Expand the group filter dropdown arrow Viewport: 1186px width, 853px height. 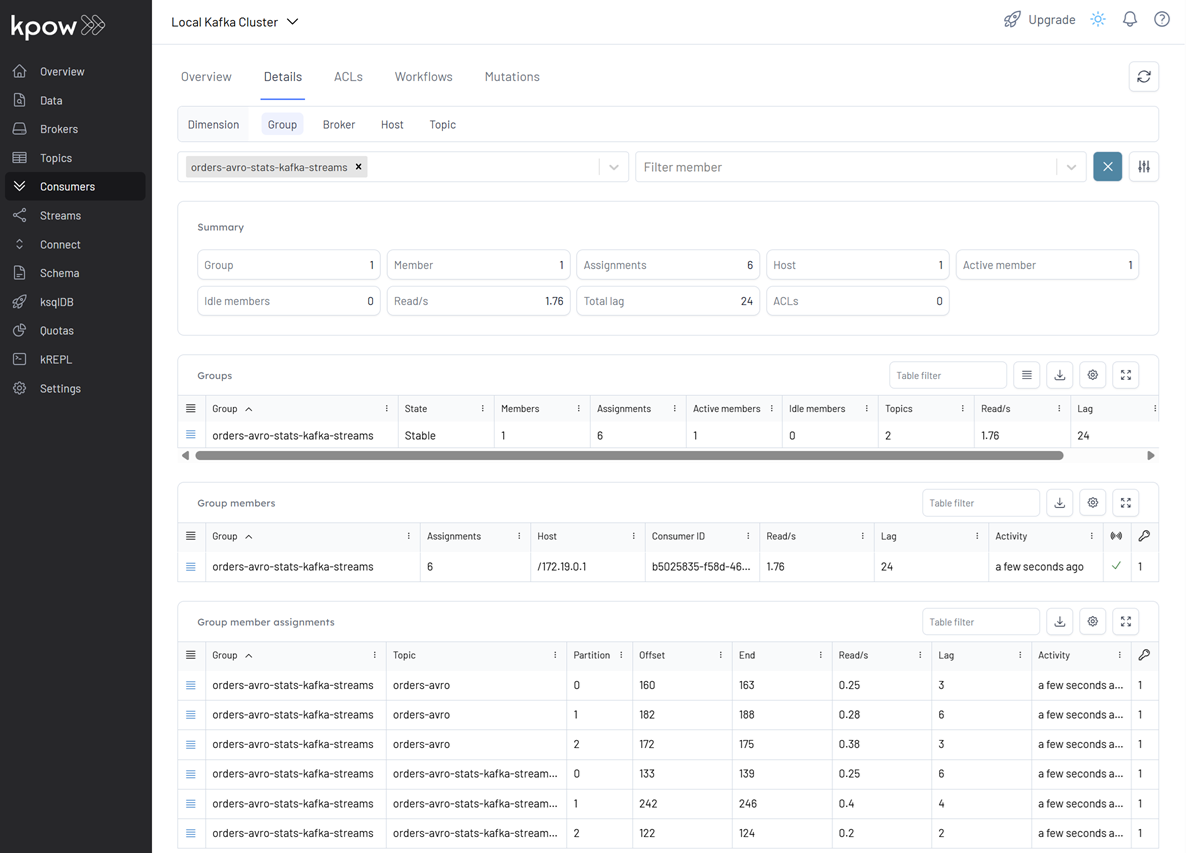pyautogui.click(x=613, y=167)
